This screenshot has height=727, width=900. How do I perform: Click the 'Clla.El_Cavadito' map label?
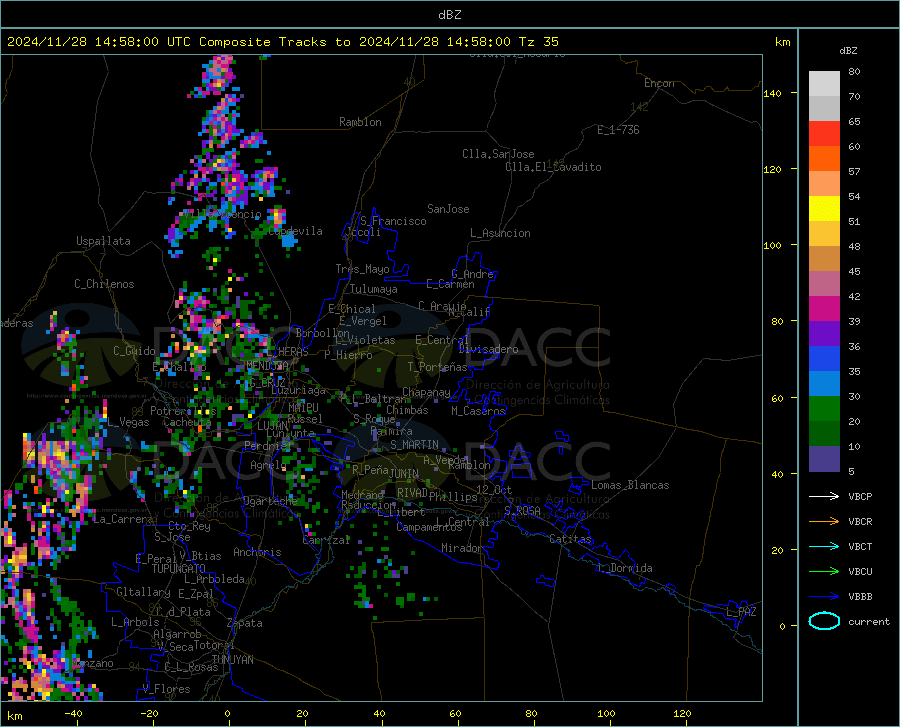pyautogui.click(x=553, y=167)
